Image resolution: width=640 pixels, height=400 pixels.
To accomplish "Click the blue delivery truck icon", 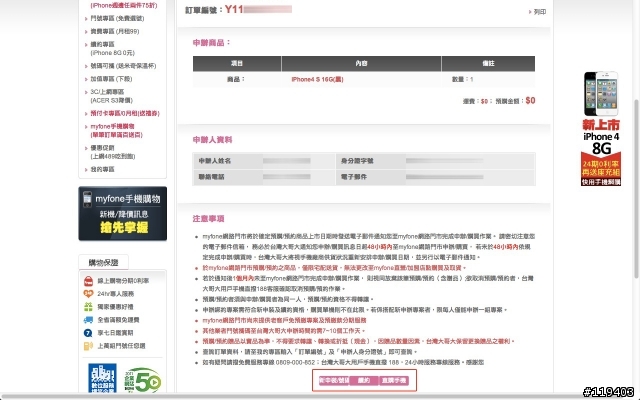I will pyautogui.click(x=88, y=320).
